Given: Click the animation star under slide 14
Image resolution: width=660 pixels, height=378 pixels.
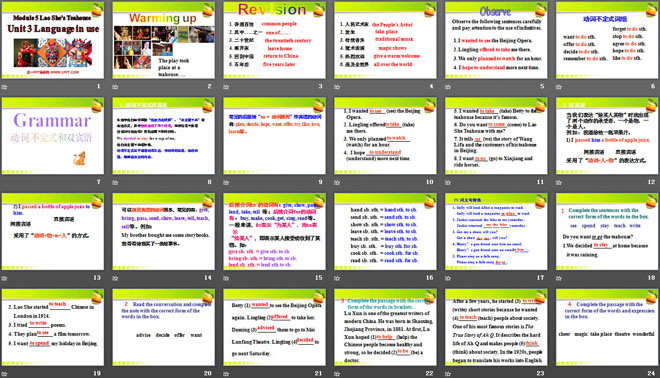Looking at the screenshot, I should (x=115, y=278).
